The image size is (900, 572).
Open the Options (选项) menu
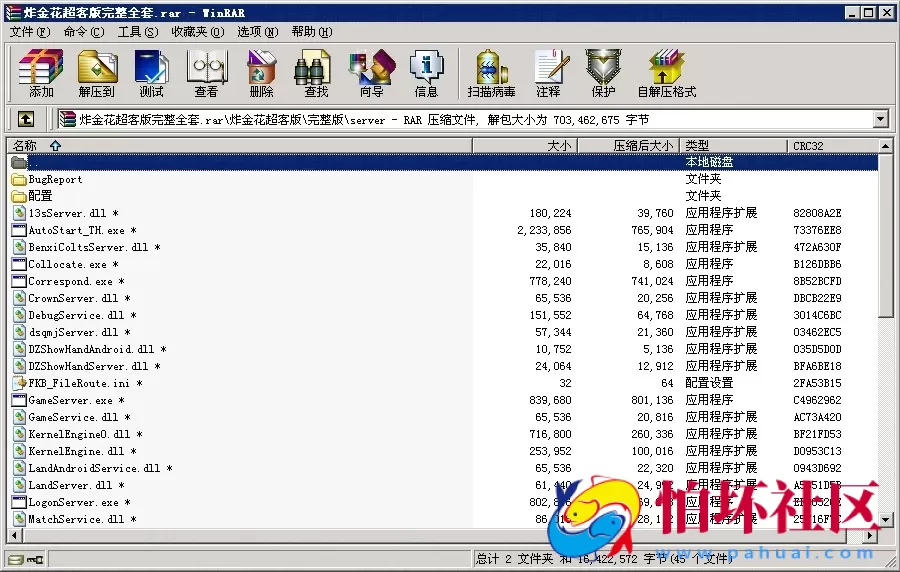click(x=258, y=32)
